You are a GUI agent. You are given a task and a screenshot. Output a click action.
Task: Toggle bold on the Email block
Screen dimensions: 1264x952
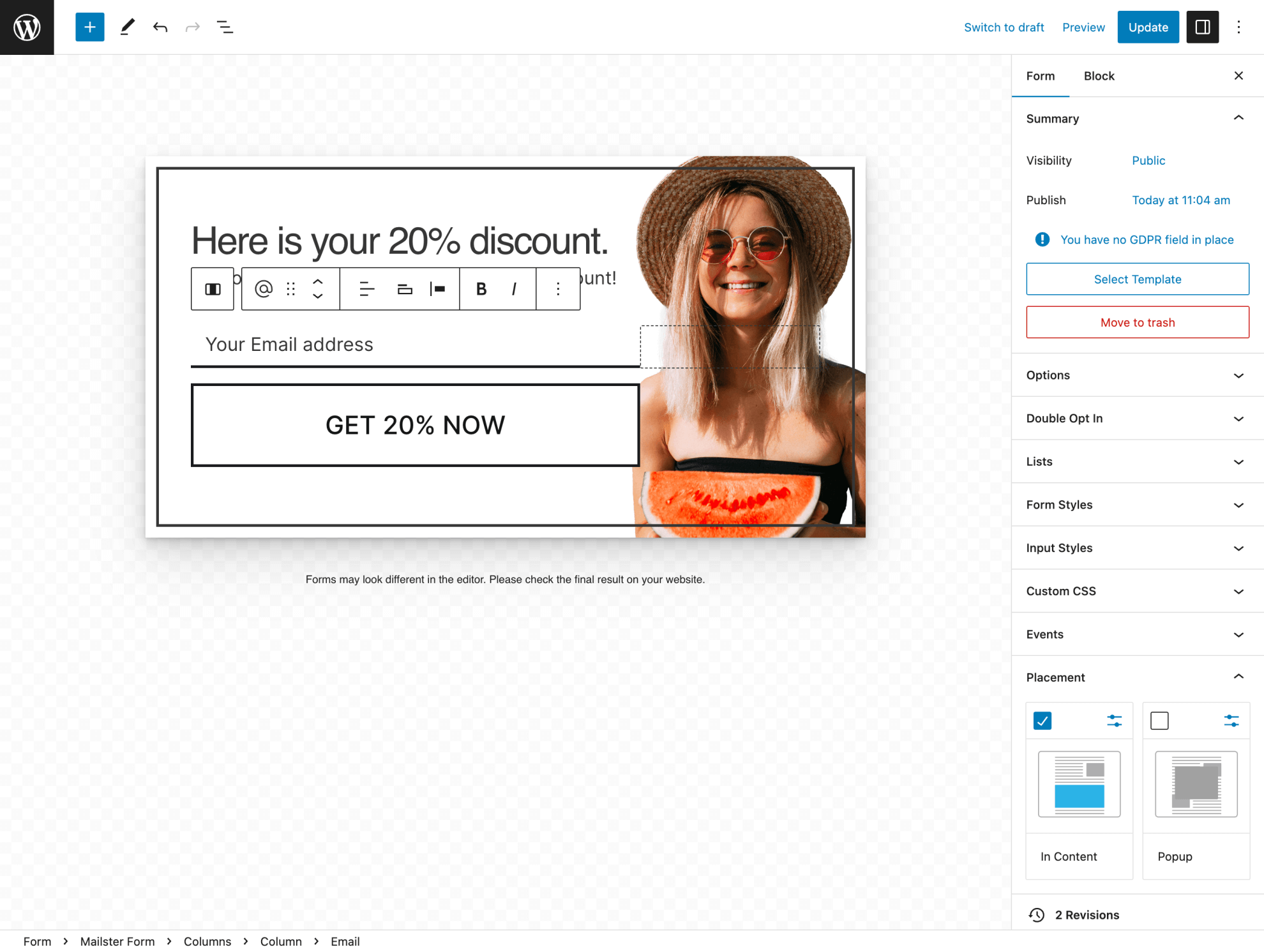pos(481,288)
